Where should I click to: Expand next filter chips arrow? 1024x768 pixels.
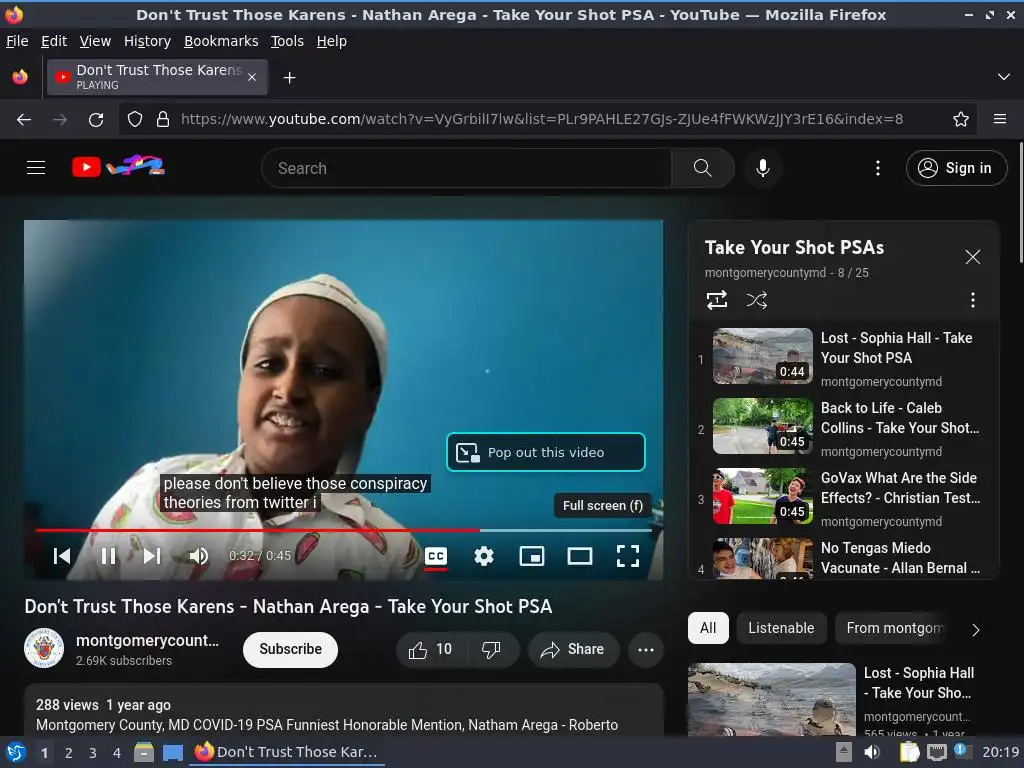pos(975,630)
